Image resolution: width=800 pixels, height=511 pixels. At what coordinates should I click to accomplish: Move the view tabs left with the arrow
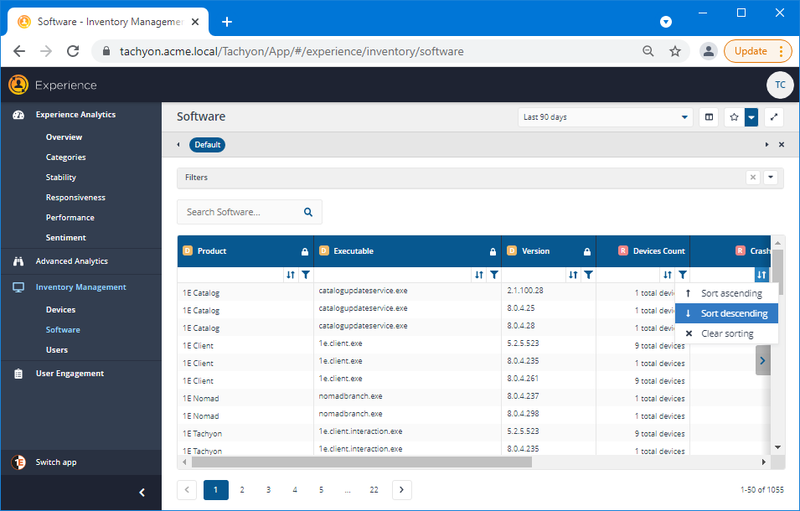(178, 145)
